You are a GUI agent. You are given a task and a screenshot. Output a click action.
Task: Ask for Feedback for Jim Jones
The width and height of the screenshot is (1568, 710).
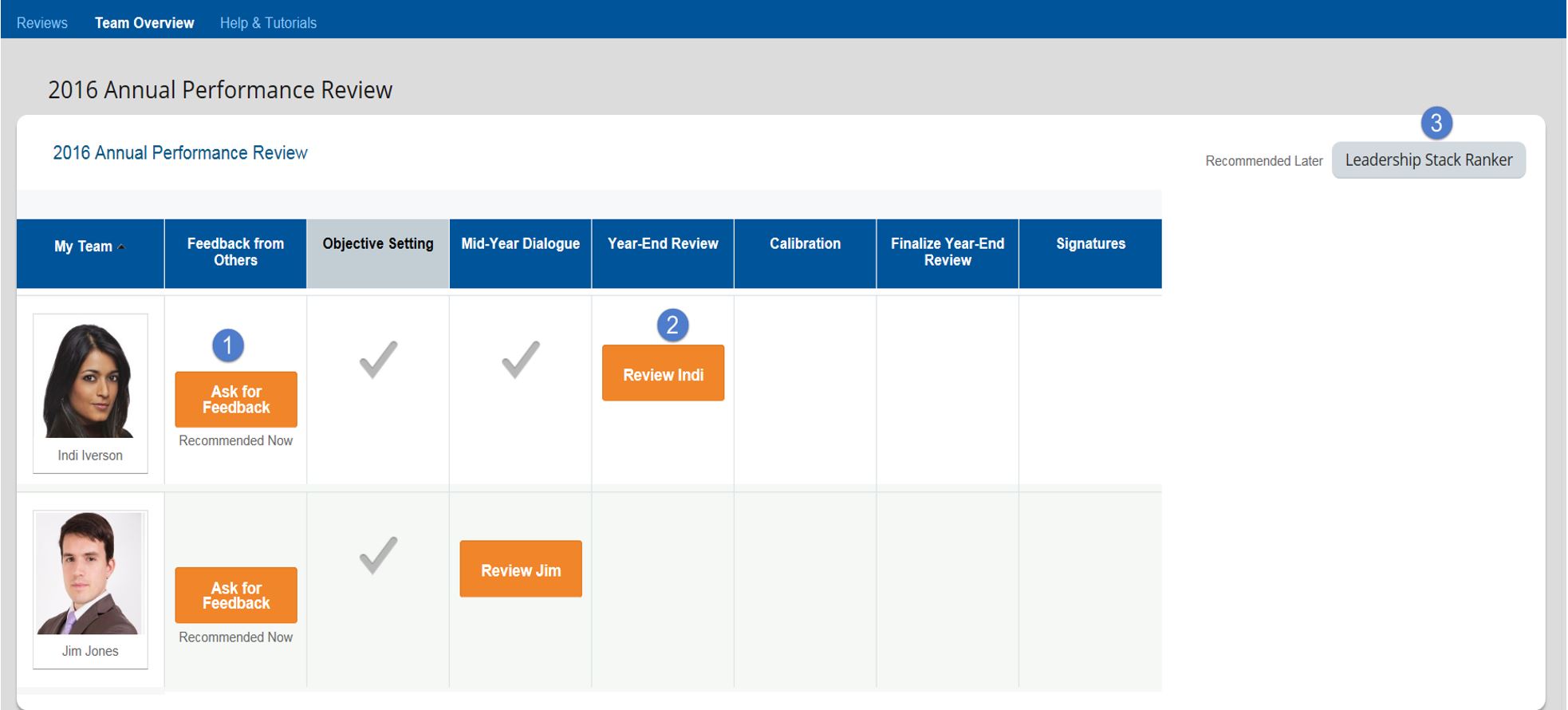(236, 595)
